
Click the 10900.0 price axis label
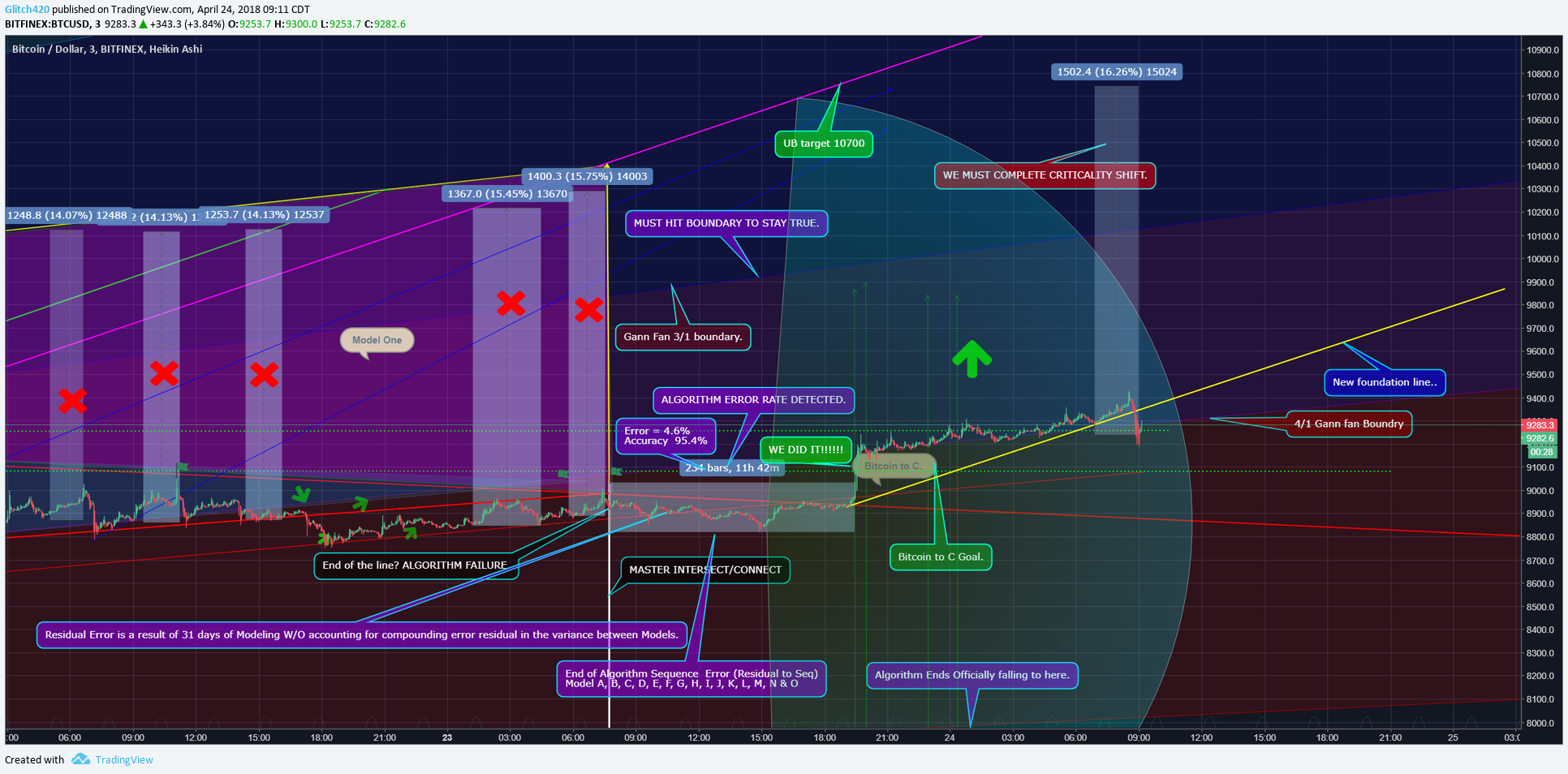(1542, 50)
